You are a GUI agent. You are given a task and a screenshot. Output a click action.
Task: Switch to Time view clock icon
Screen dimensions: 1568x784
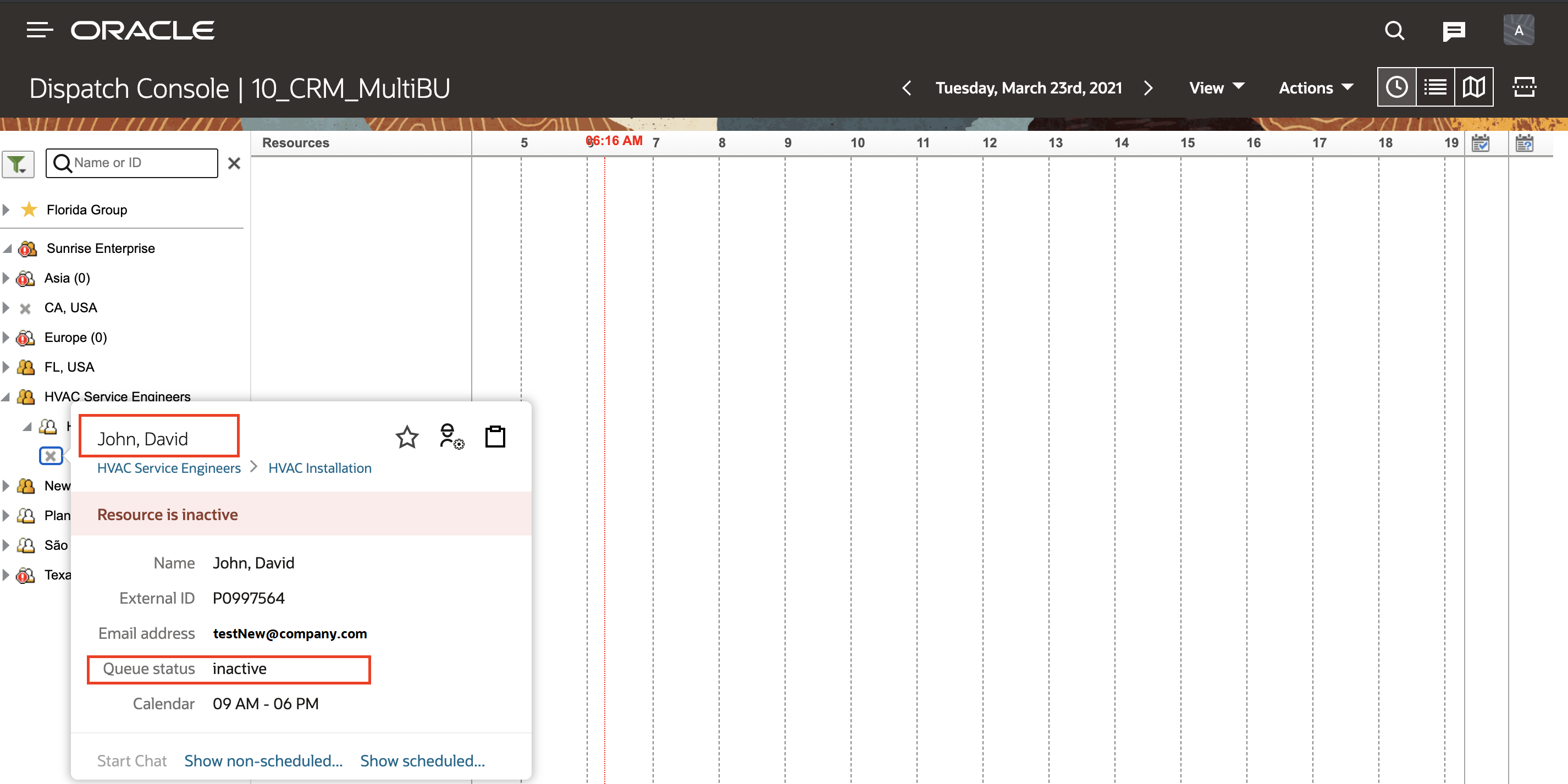point(1396,87)
